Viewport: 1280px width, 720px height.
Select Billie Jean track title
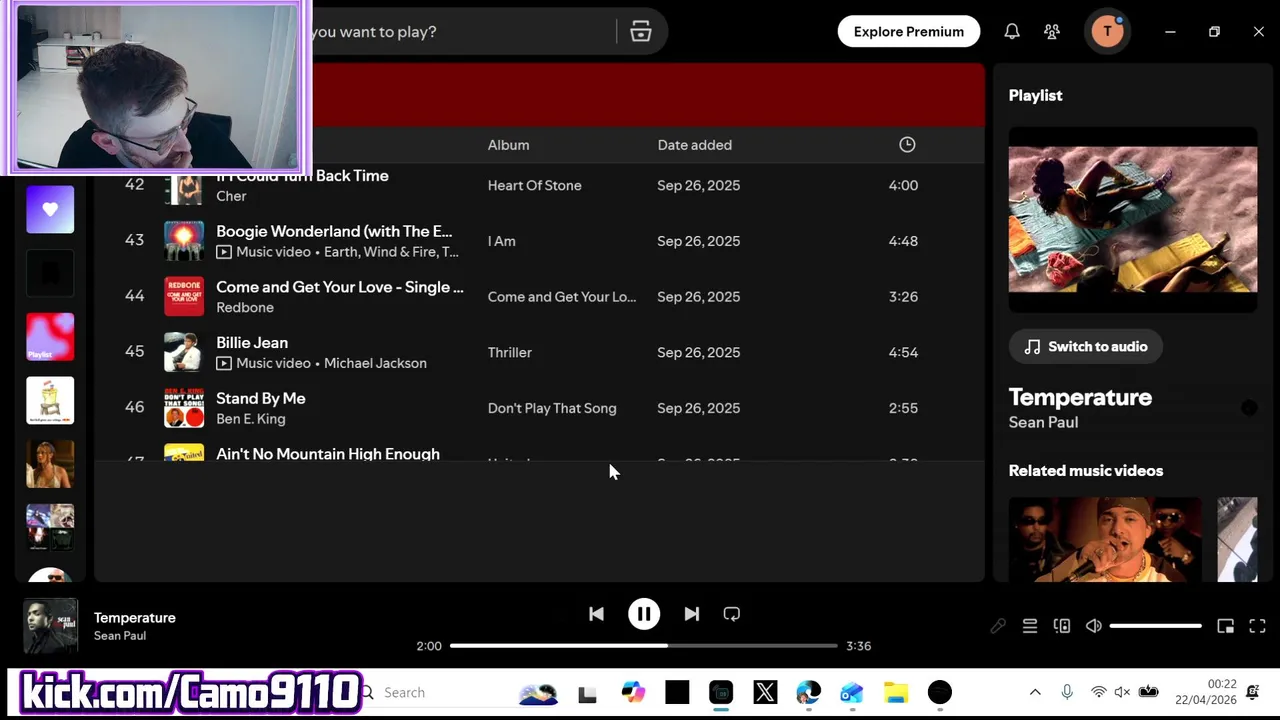[252, 343]
